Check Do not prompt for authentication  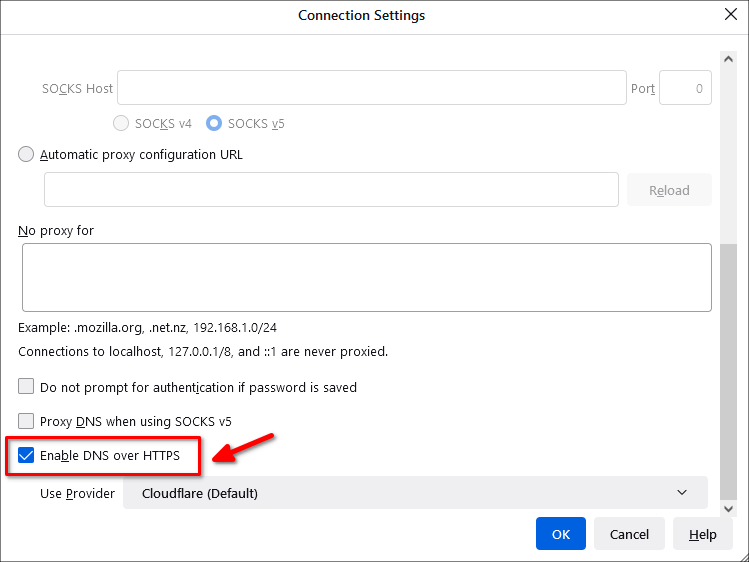coord(26,386)
